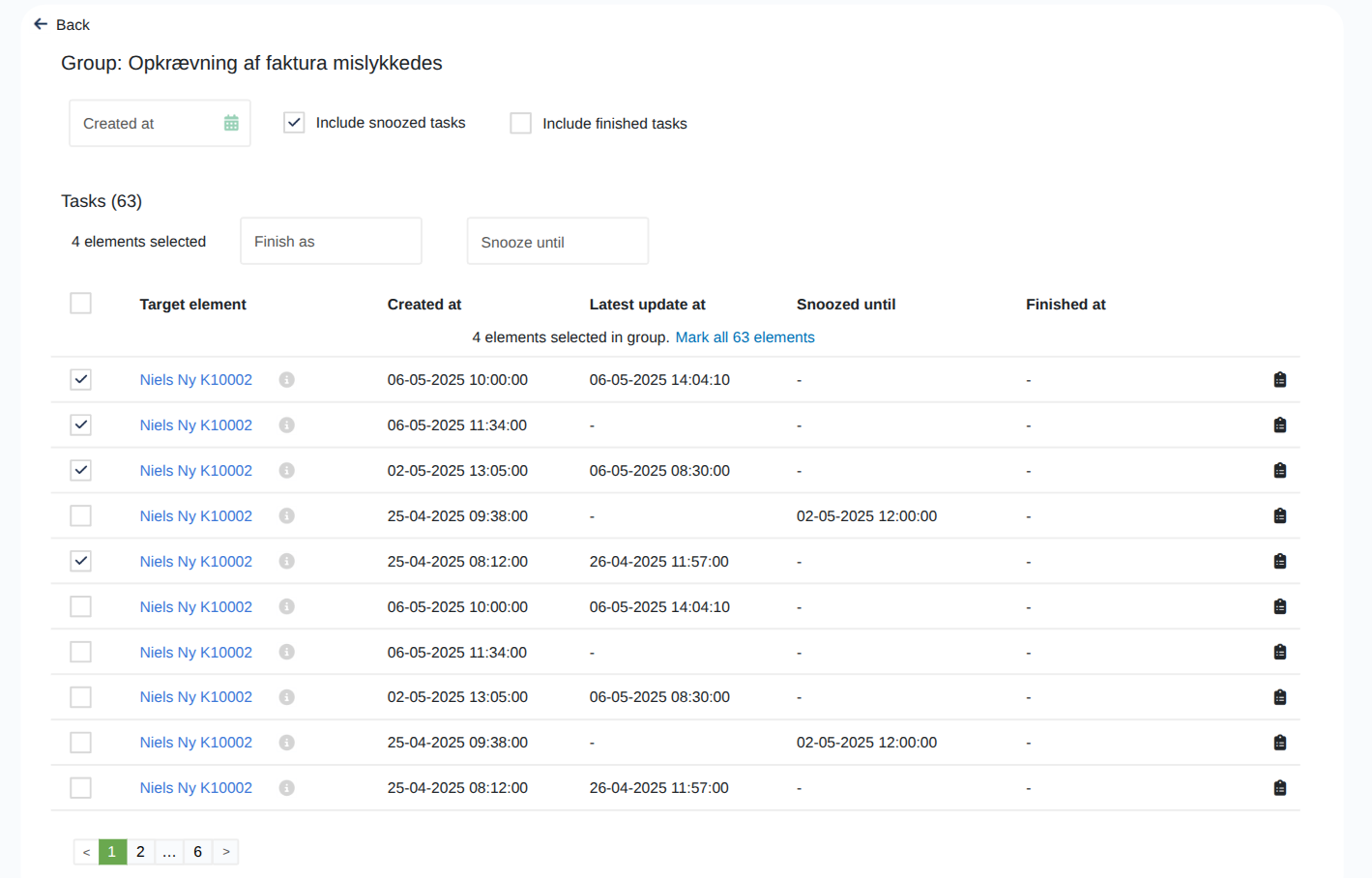
Task: Open the Niels Ny K10002 link in the first row
Action: (x=195, y=379)
